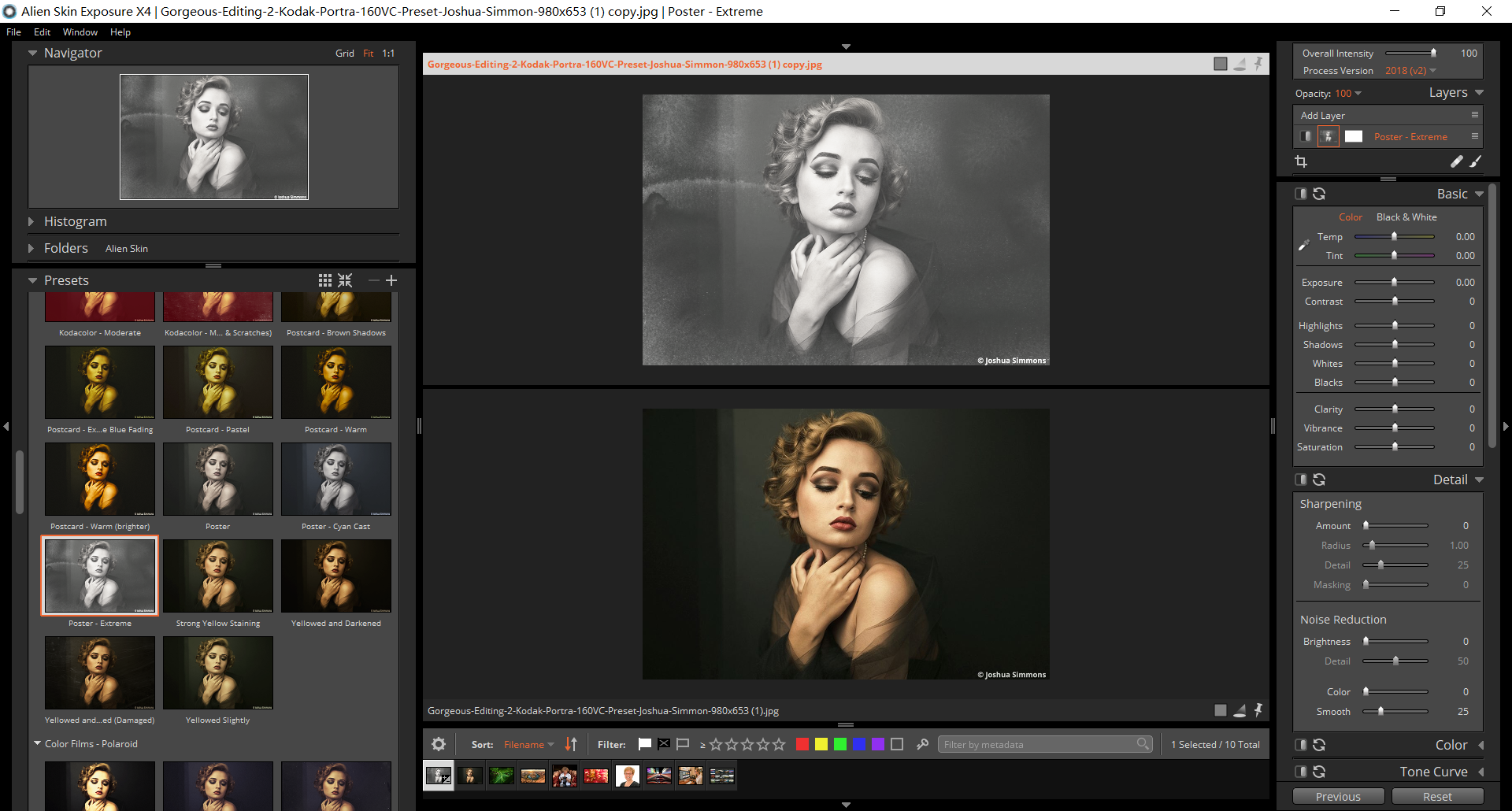The height and width of the screenshot is (811, 1512).
Task: Toggle the Detail panel on/off switch
Action: [x=1301, y=480]
